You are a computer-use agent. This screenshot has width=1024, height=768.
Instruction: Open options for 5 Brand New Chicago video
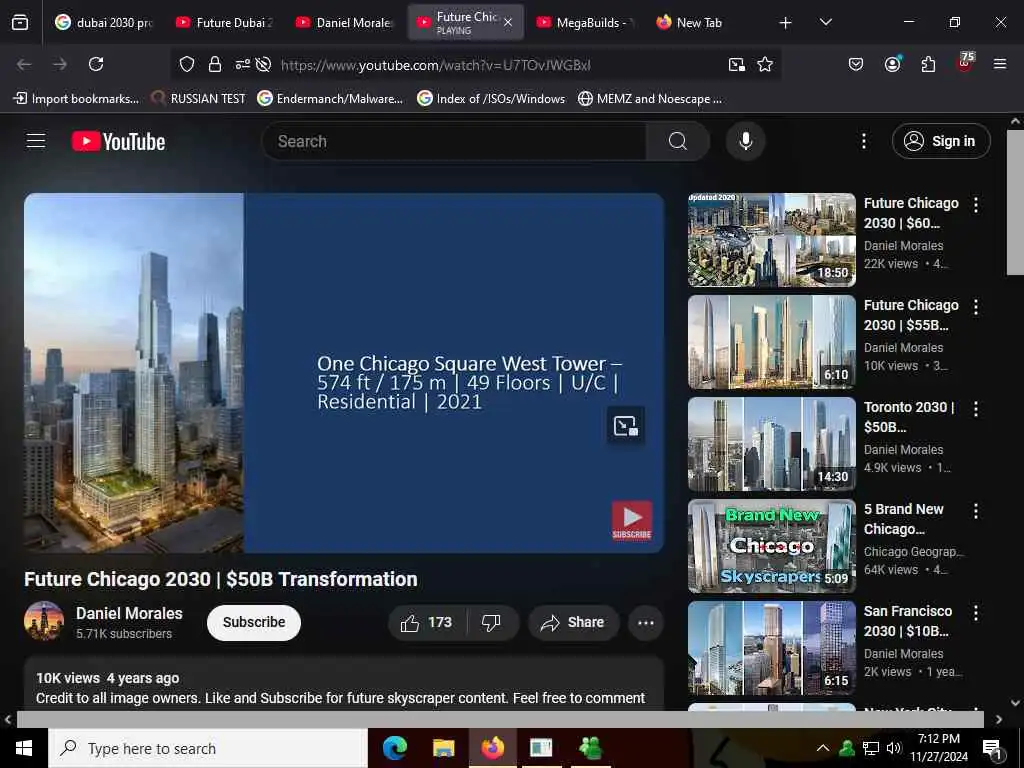coord(976,511)
